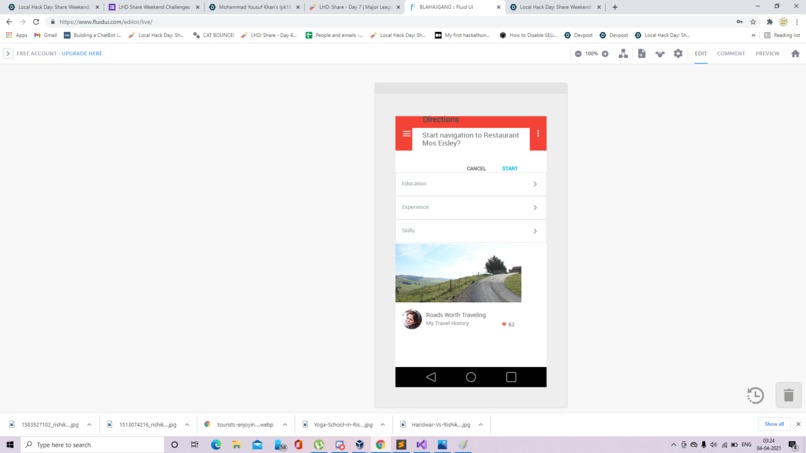806x453 pixels.
Task: Open the Gmail bookmark
Action: (45, 35)
